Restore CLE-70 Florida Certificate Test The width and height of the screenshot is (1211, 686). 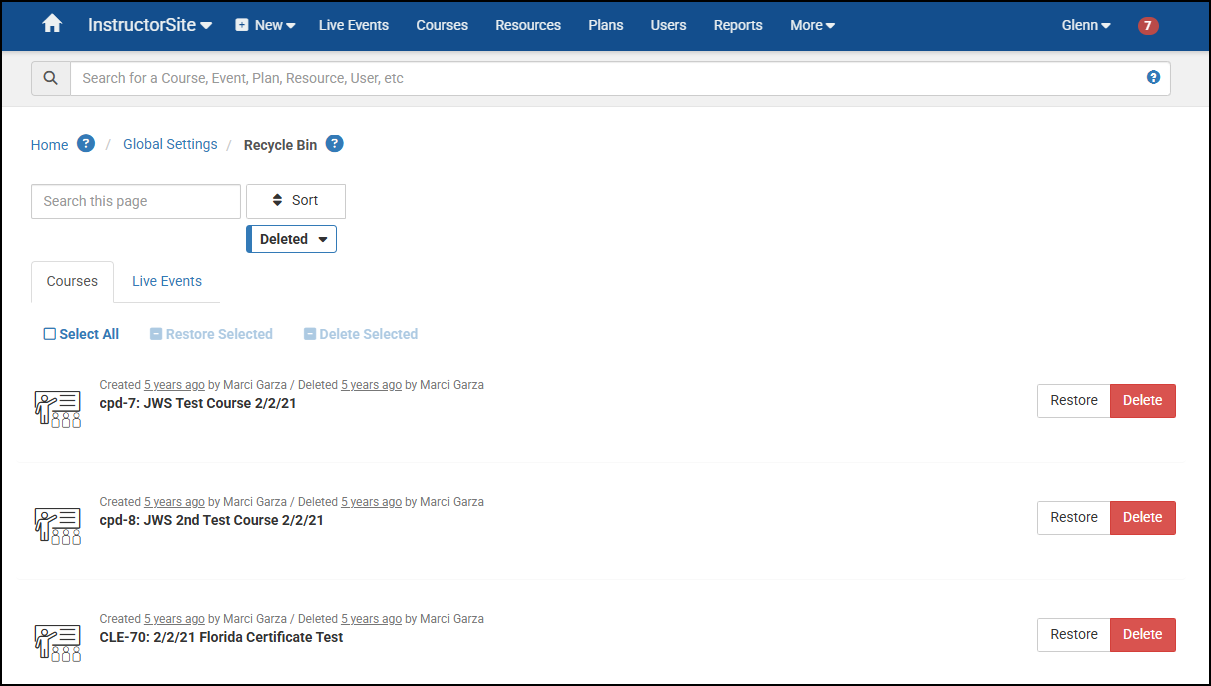coord(1074,634)
